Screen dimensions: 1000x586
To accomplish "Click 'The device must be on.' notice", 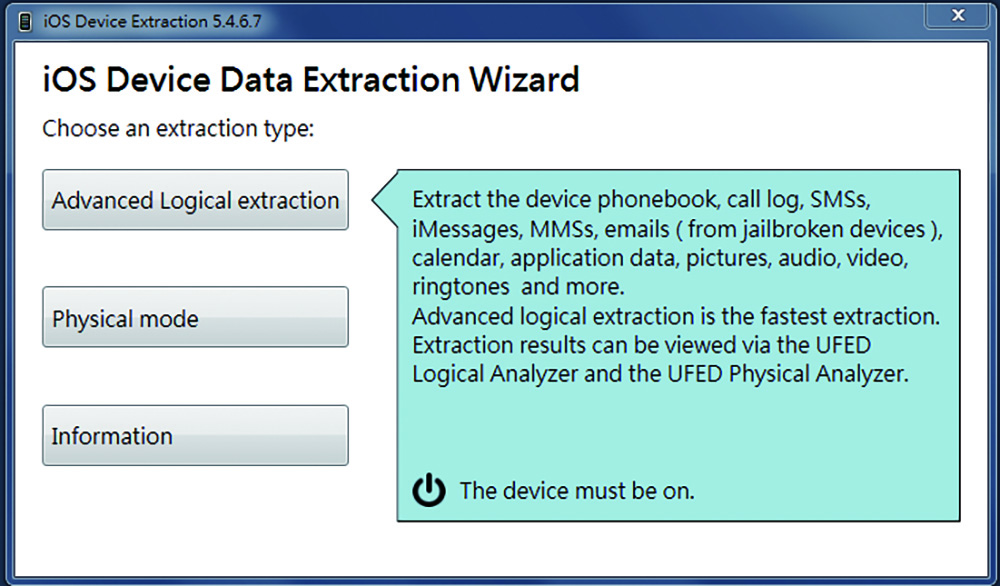I will [577, 491].
